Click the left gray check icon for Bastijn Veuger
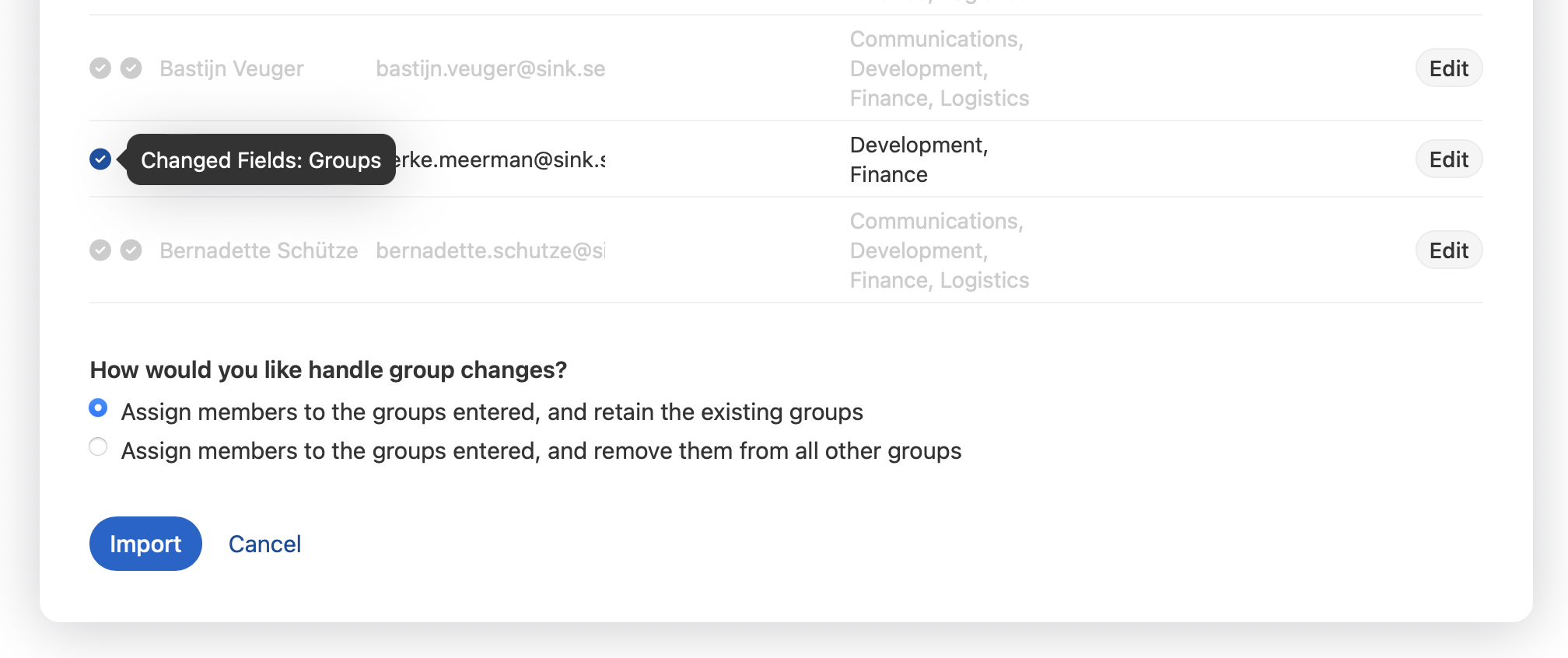Screen dimensions: 1568x658 pyautogui.click(x=100, y=68)
